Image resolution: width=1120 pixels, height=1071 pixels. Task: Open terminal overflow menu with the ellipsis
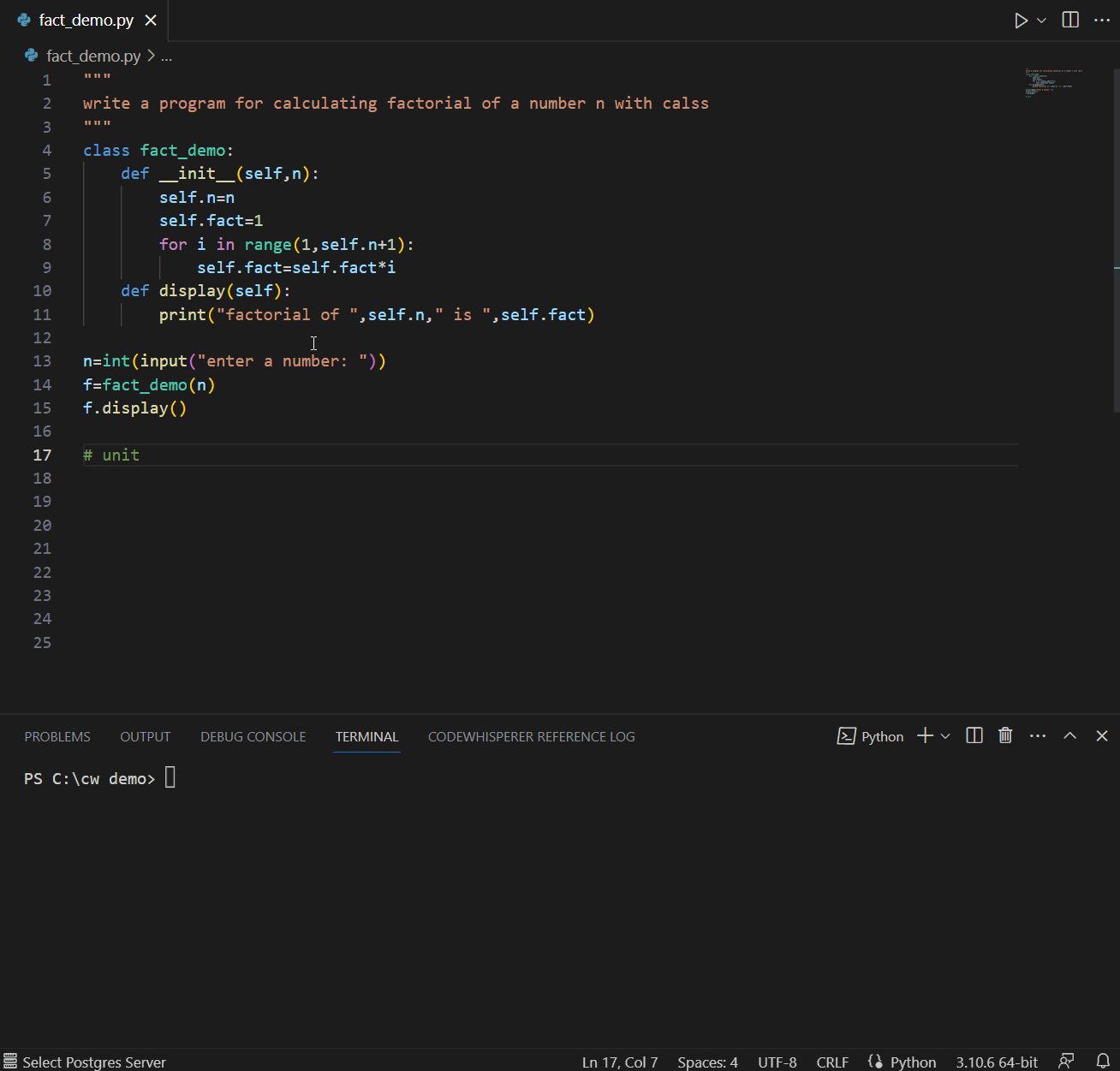click(x=1038, y=735)
